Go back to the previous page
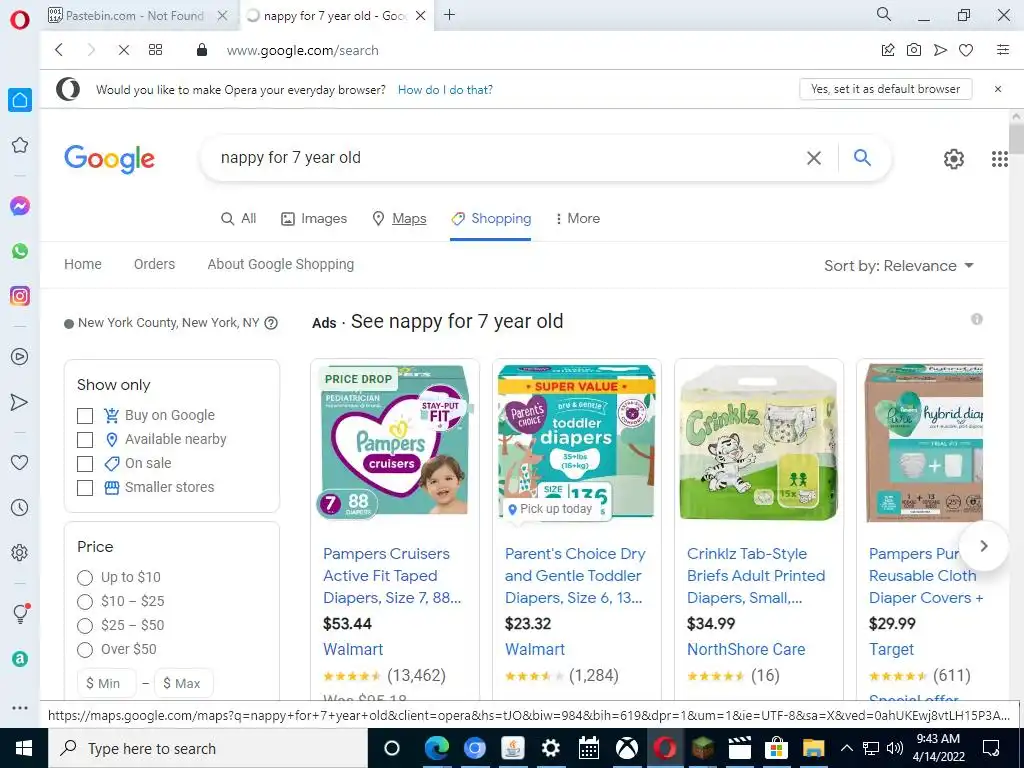The height and width of the screenshot is (768, 1024). tap(59, 50)
